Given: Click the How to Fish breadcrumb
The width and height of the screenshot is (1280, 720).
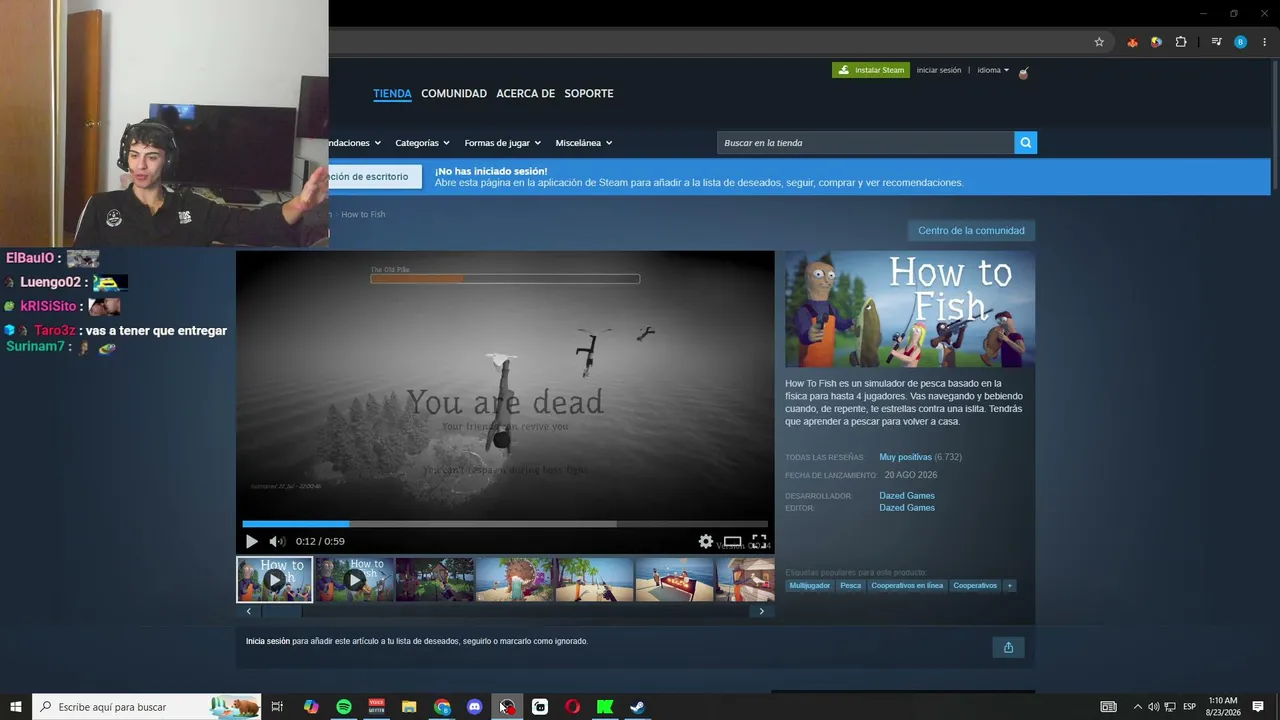Looking at the screenshot, I should tap(363, 214).
